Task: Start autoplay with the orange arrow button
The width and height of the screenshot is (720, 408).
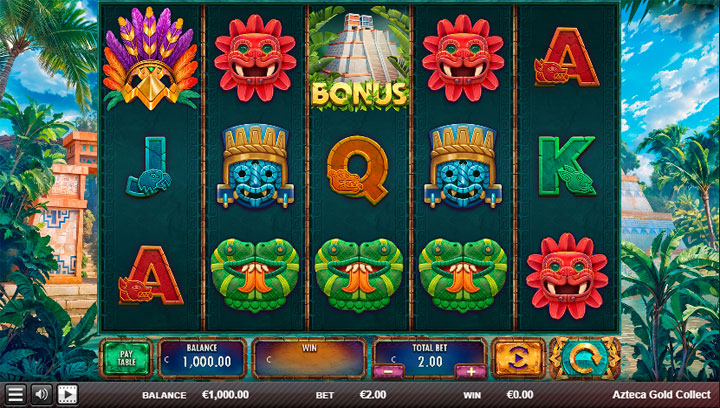Action: click(x=518, y=358)
